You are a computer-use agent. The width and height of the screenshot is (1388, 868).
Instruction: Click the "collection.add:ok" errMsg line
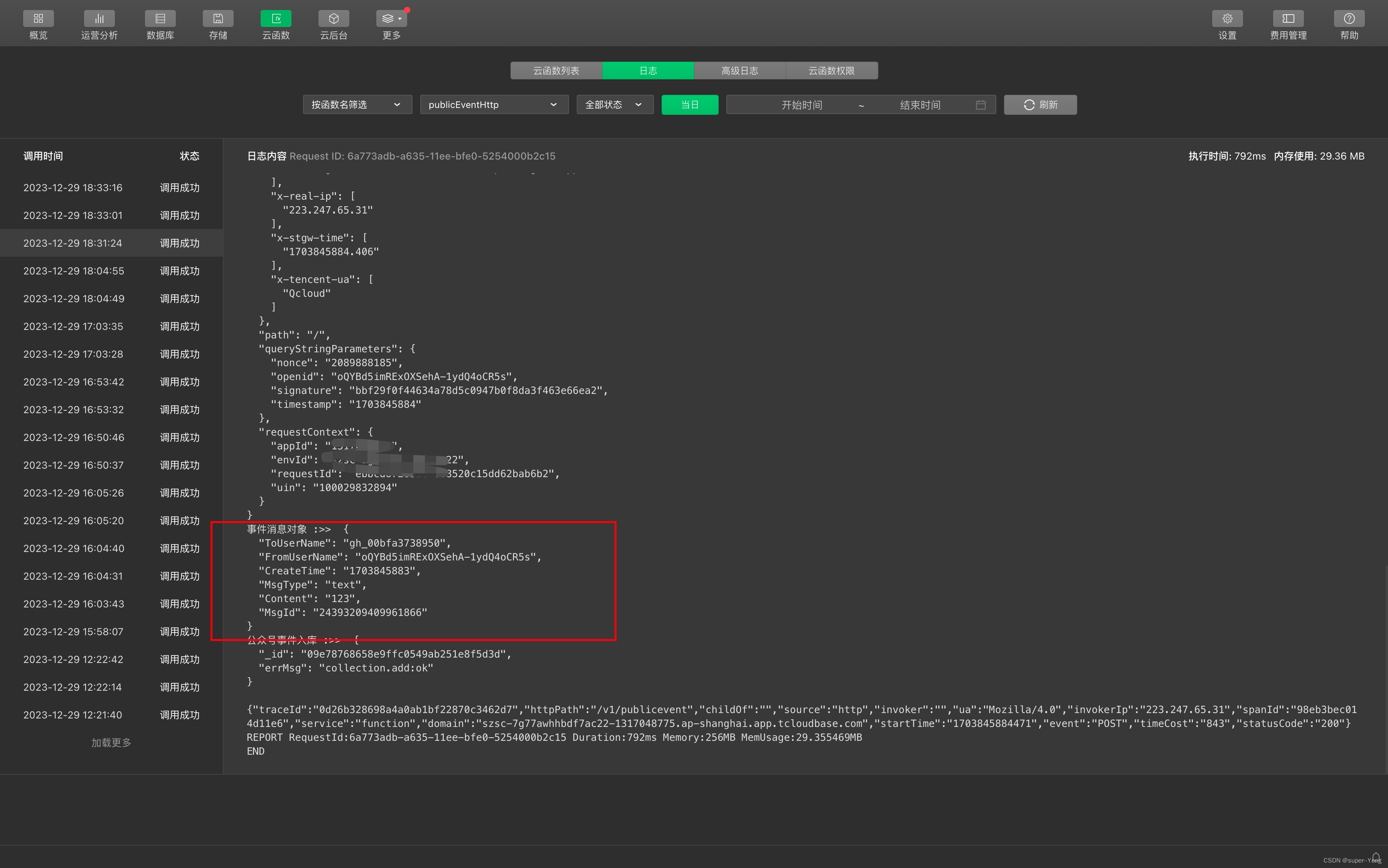tap(346, 668)
